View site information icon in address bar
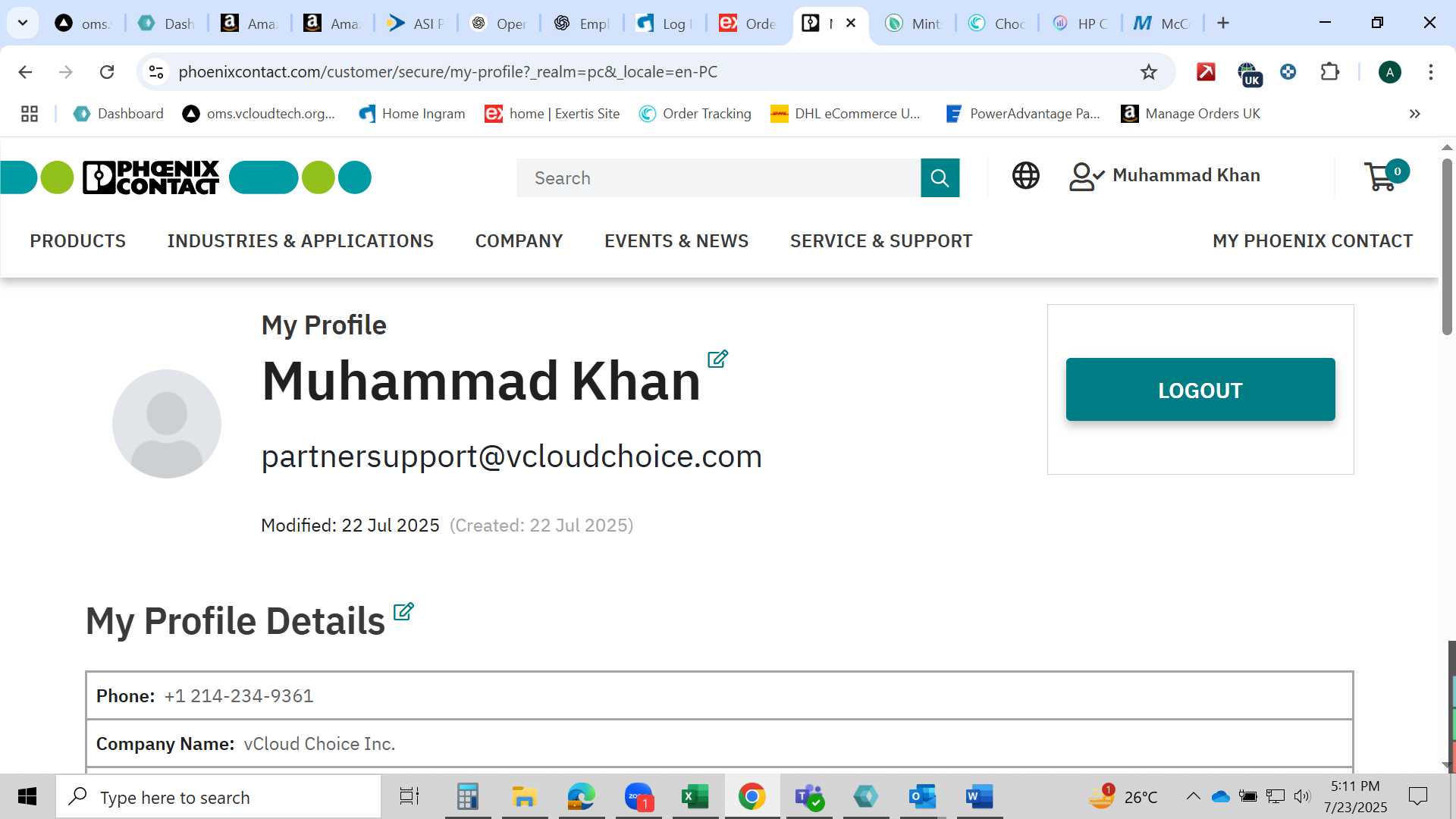The width and height of the screenshot is (1456, 819). [156, 72]
